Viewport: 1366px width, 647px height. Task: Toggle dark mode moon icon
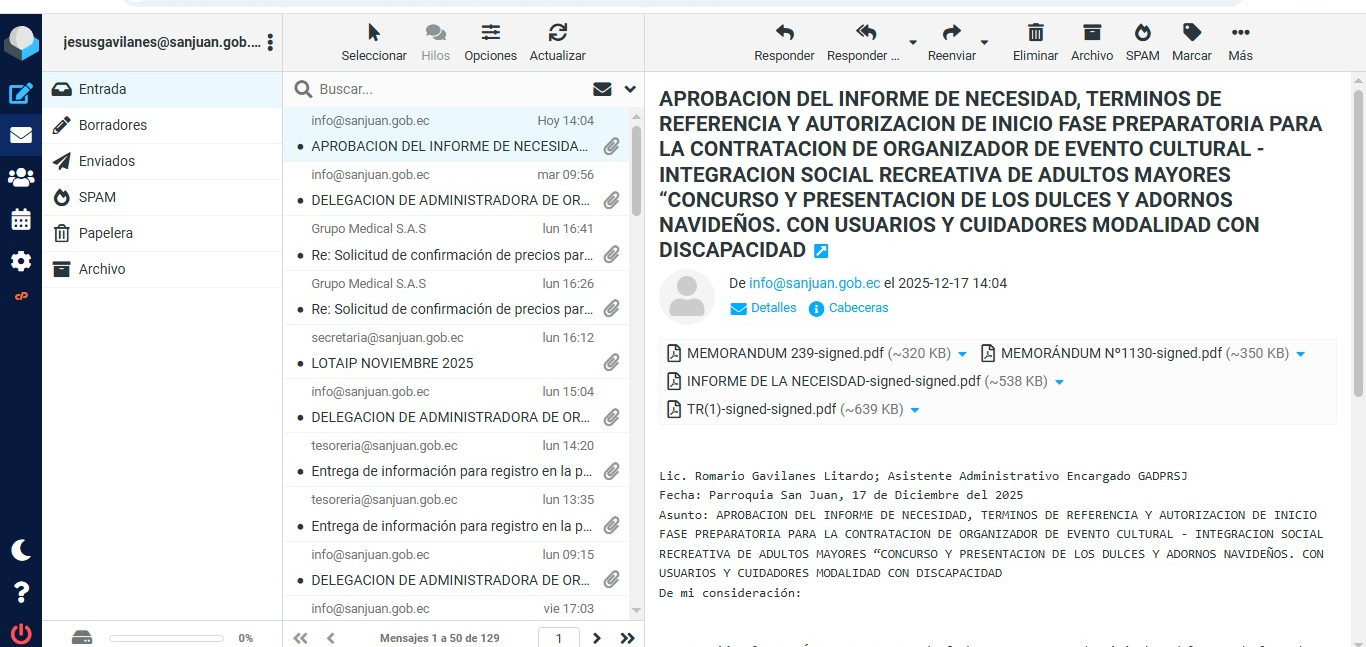point(21,550)
